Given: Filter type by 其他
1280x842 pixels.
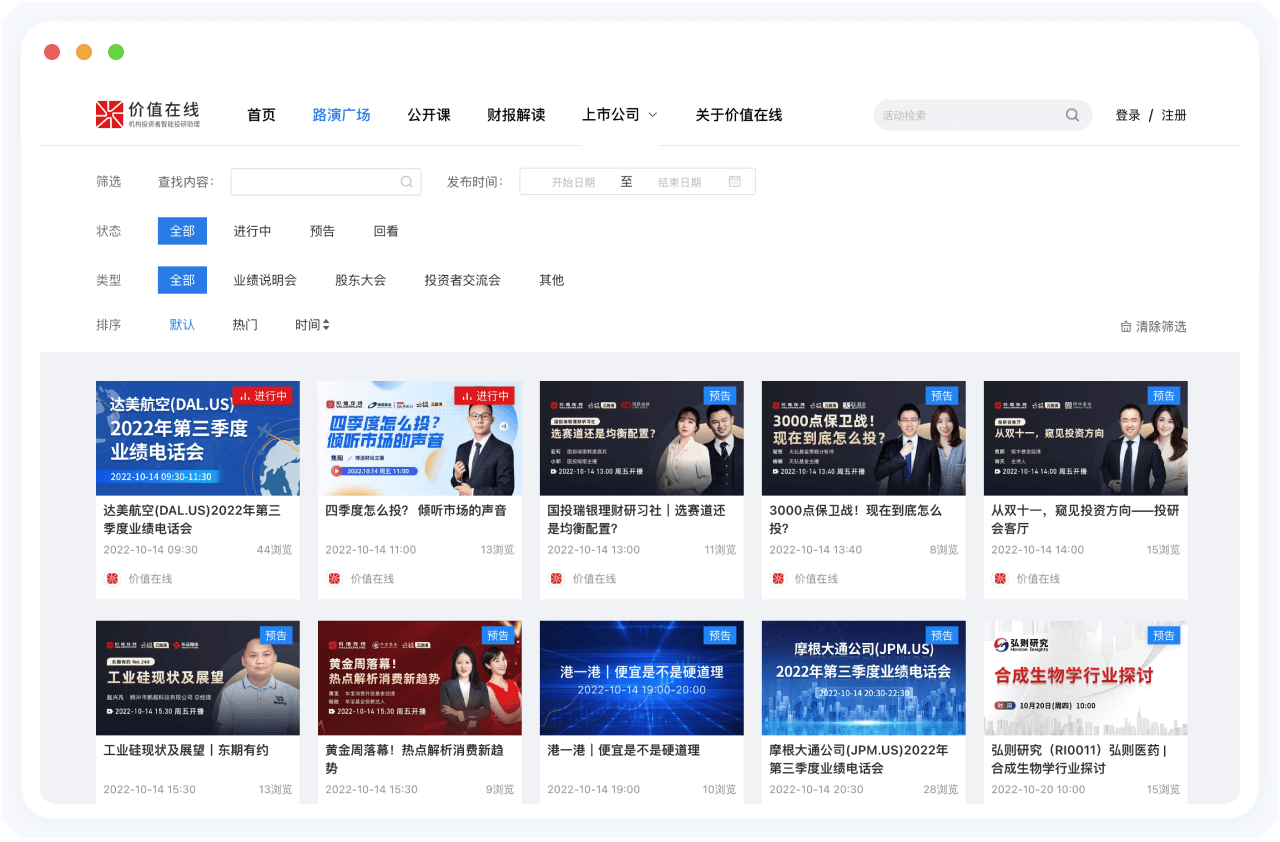Looking at the screenshot, I should tap(552, 280).
